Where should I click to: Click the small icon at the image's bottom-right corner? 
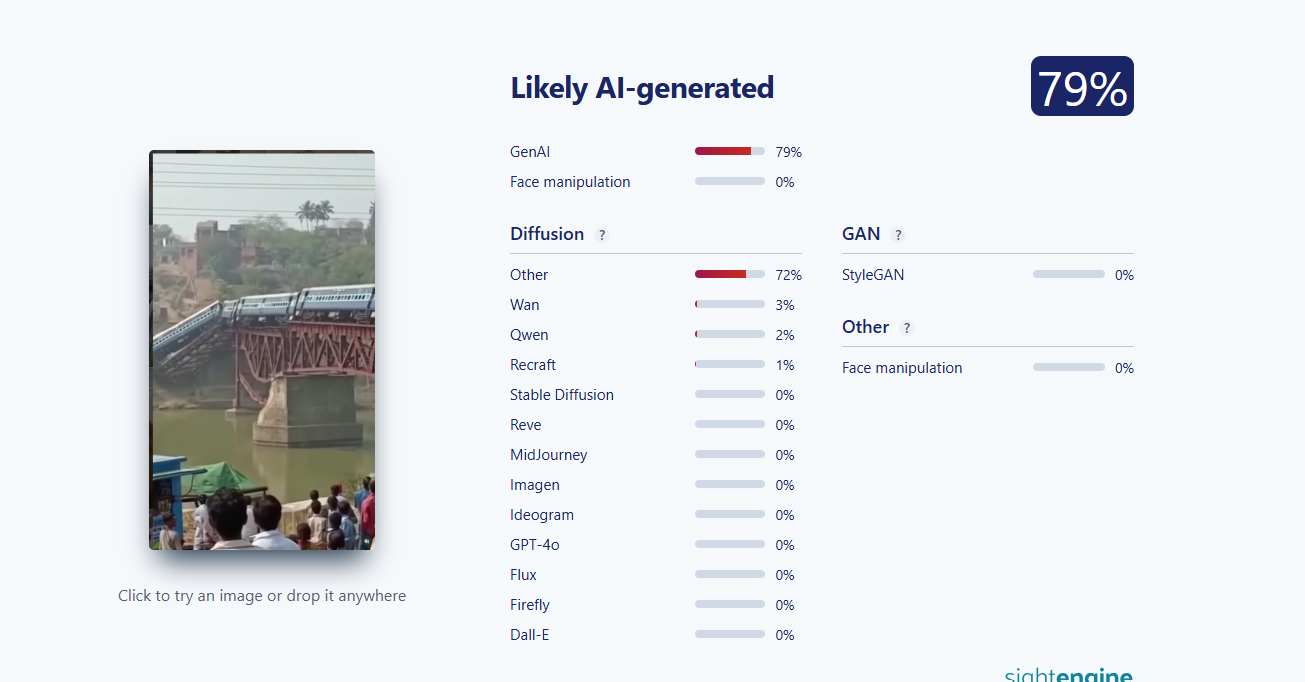366,541
